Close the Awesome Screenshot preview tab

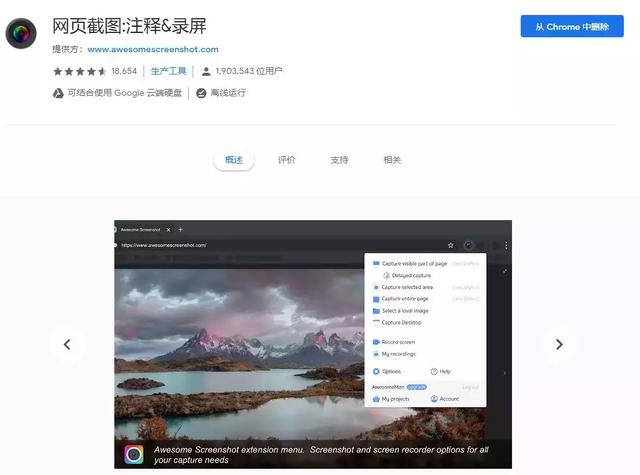[168, 230]
